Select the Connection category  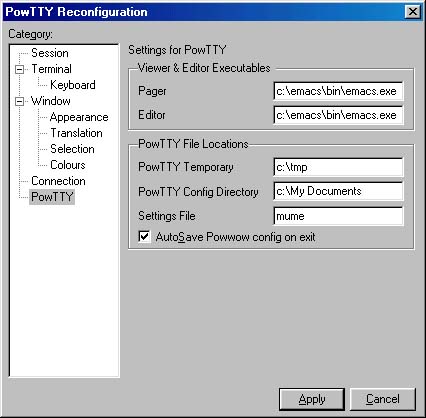[x=58, y=181]
